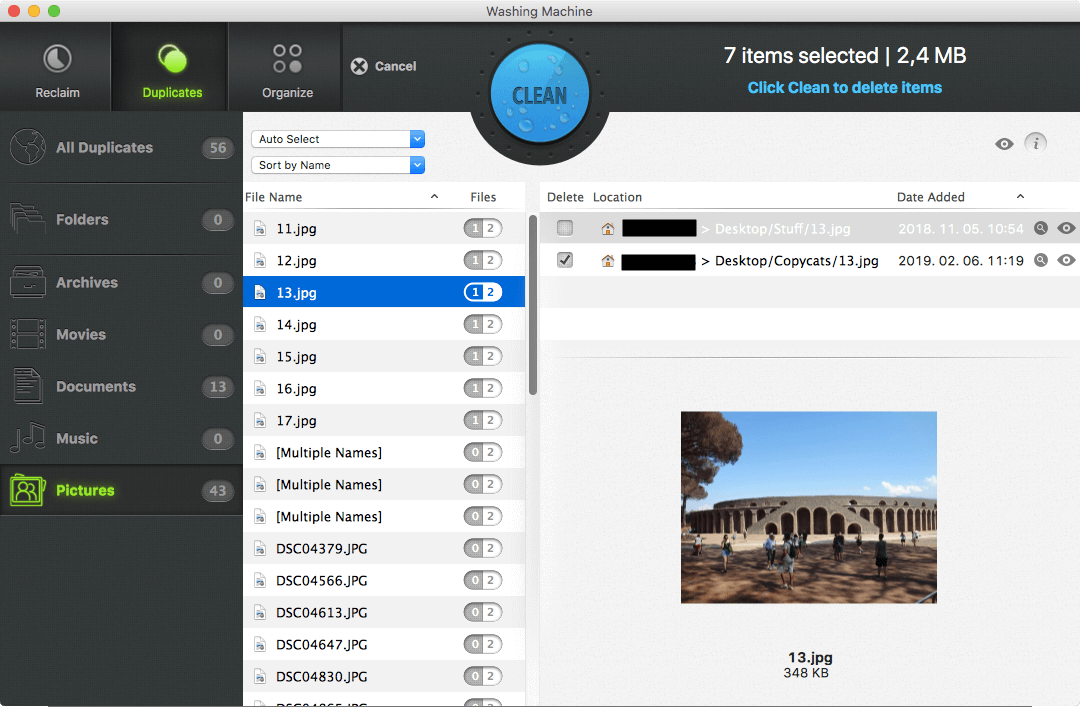Click the info icon in toolbar
Viewport: 1080px width, 707px height.
click(1036, 143)
